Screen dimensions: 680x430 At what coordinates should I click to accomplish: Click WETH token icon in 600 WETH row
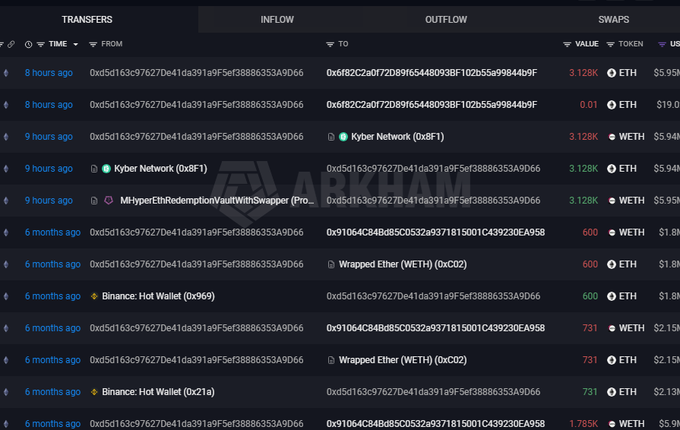click(x=611, y=233)
